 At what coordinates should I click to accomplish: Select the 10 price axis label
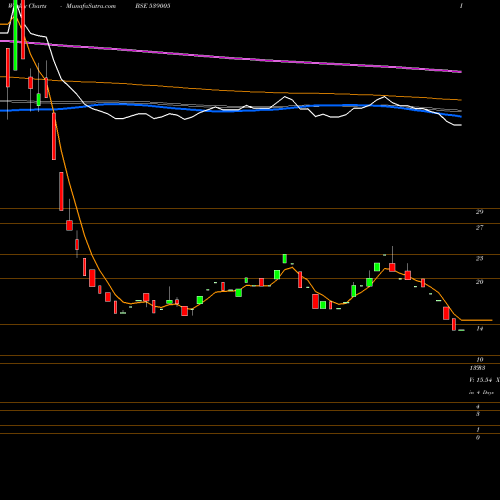[479, 360]
